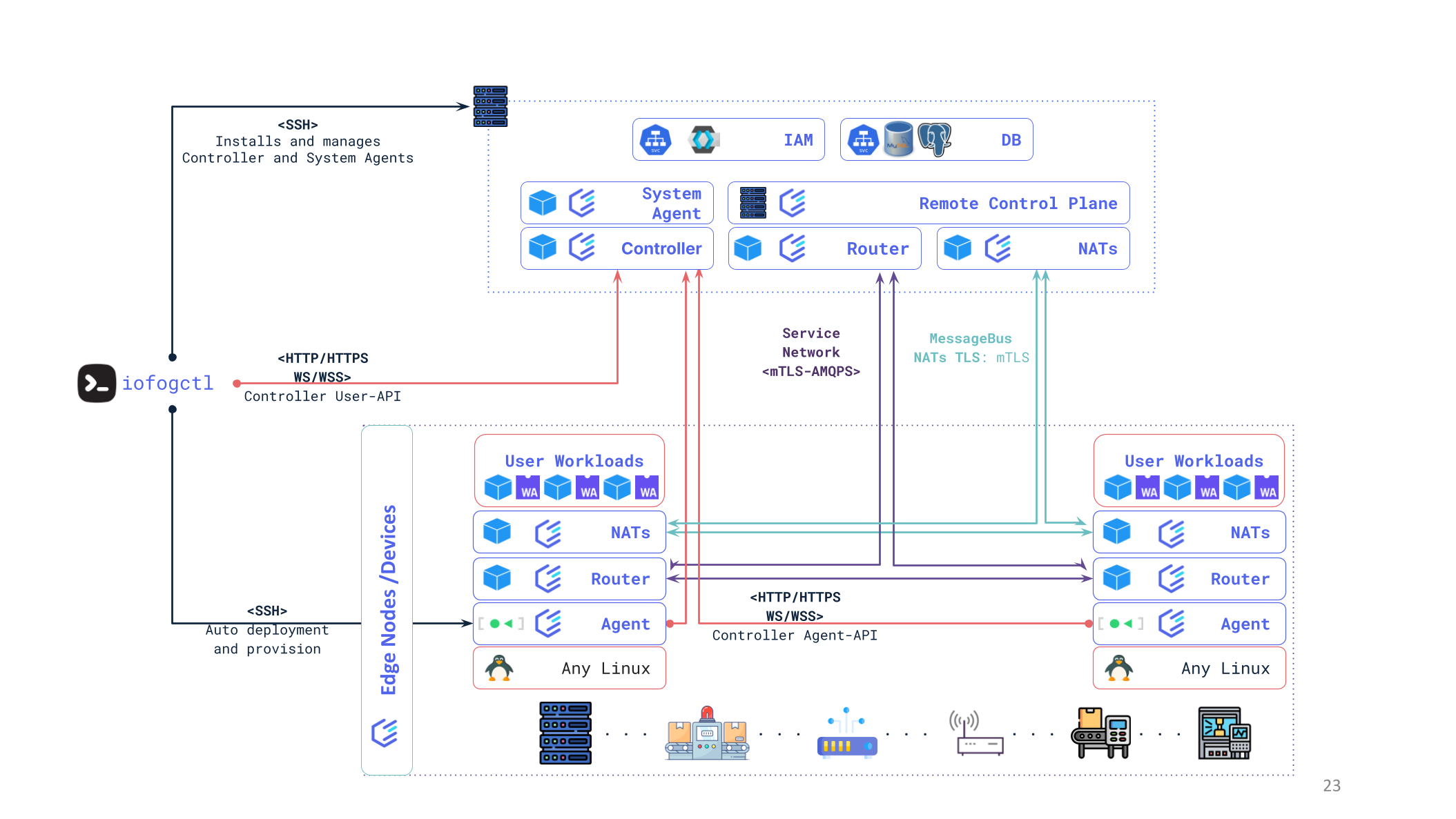Click the industrial control panel icon far right
This screenshot has width=1456, height=819.
[1224, 733]
